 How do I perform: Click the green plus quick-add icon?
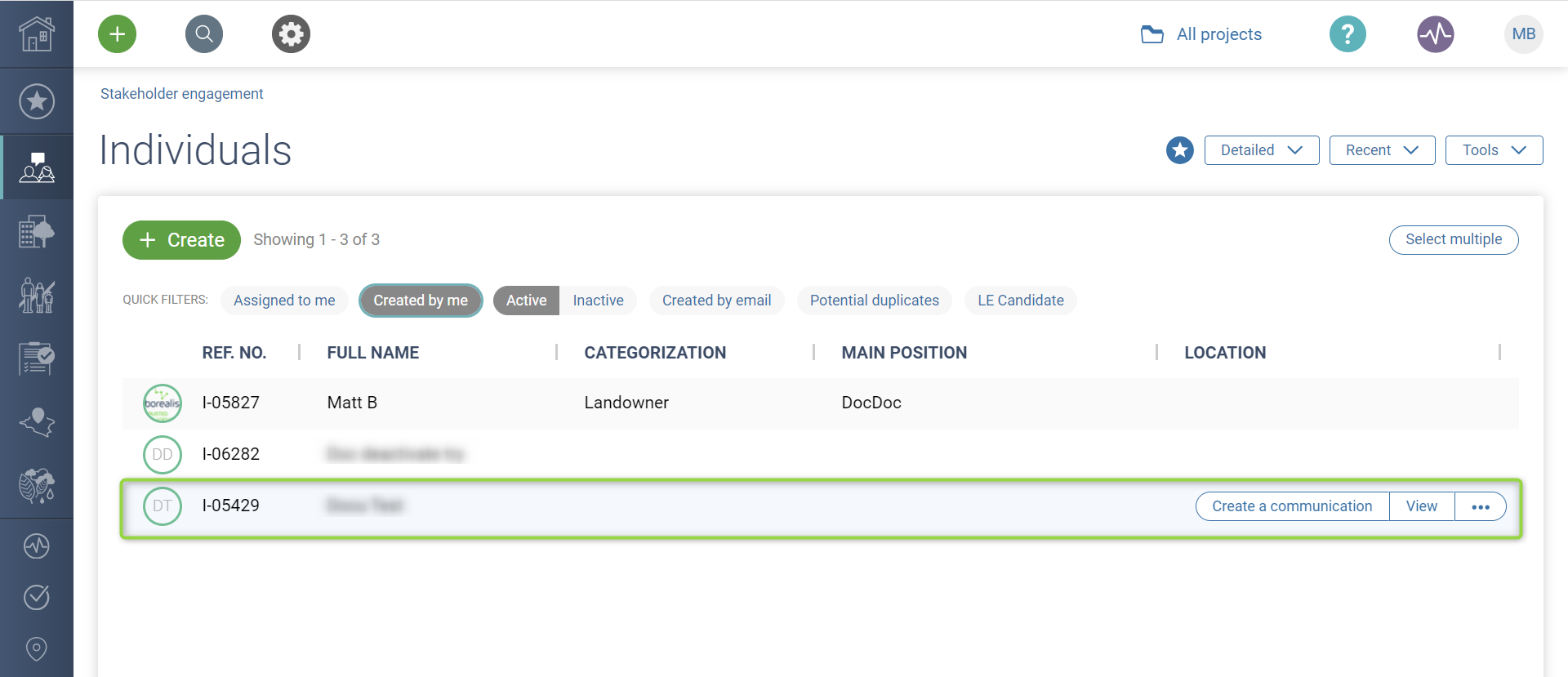(117, 34)
